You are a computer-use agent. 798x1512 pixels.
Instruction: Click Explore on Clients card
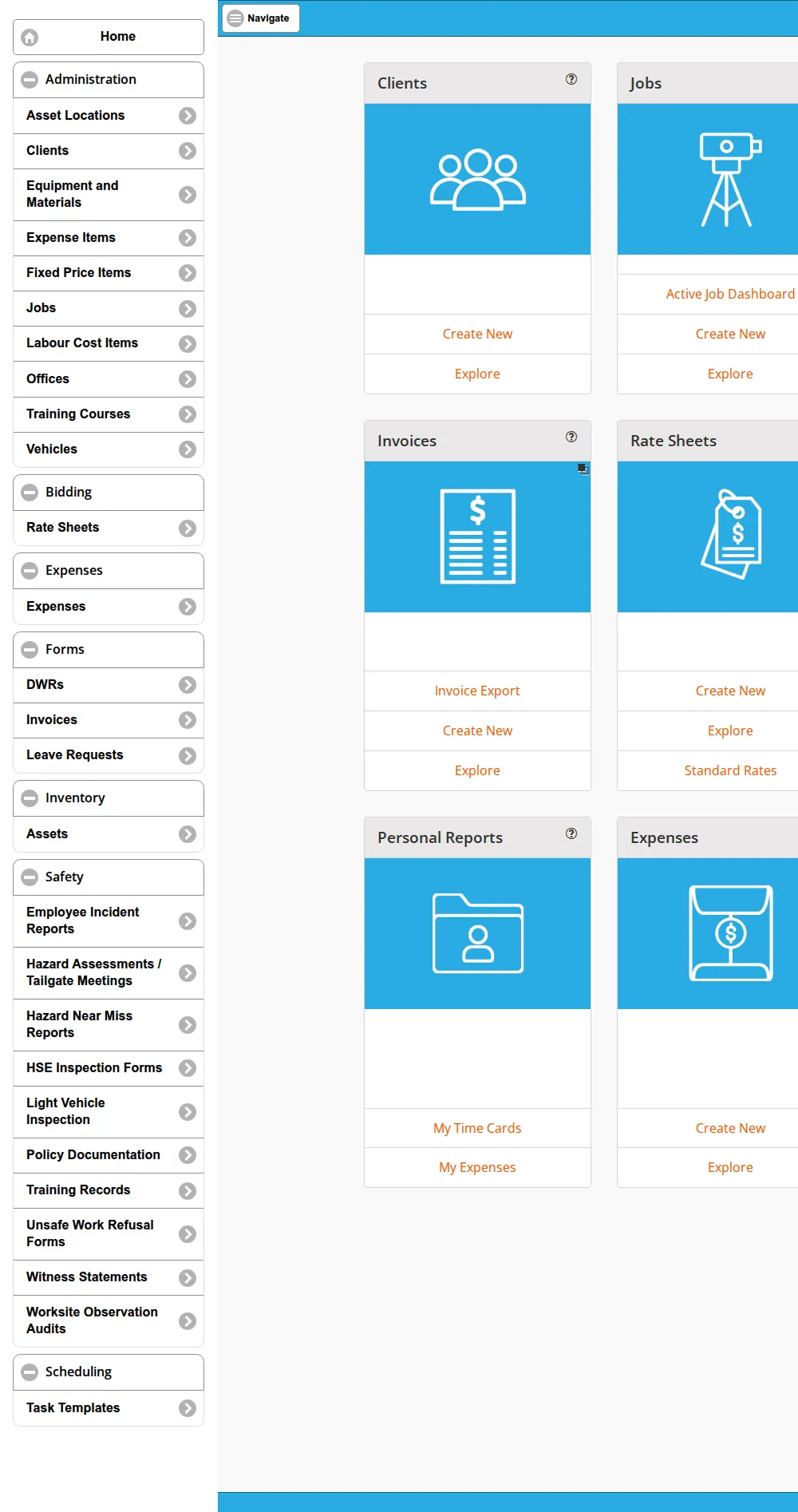coord(477,374)
